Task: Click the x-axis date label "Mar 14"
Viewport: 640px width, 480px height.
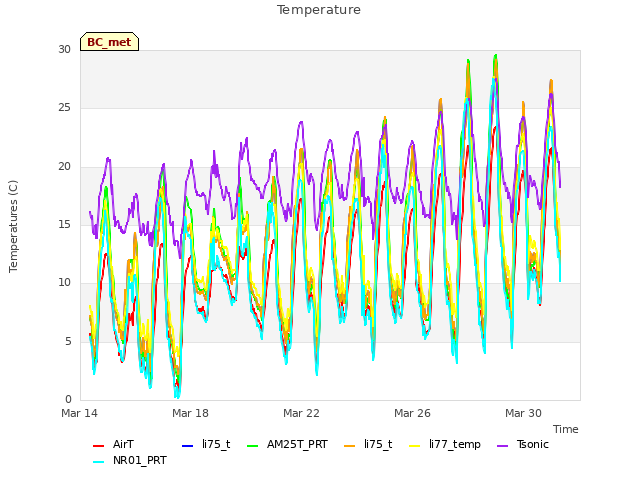Action: (80, 413)
